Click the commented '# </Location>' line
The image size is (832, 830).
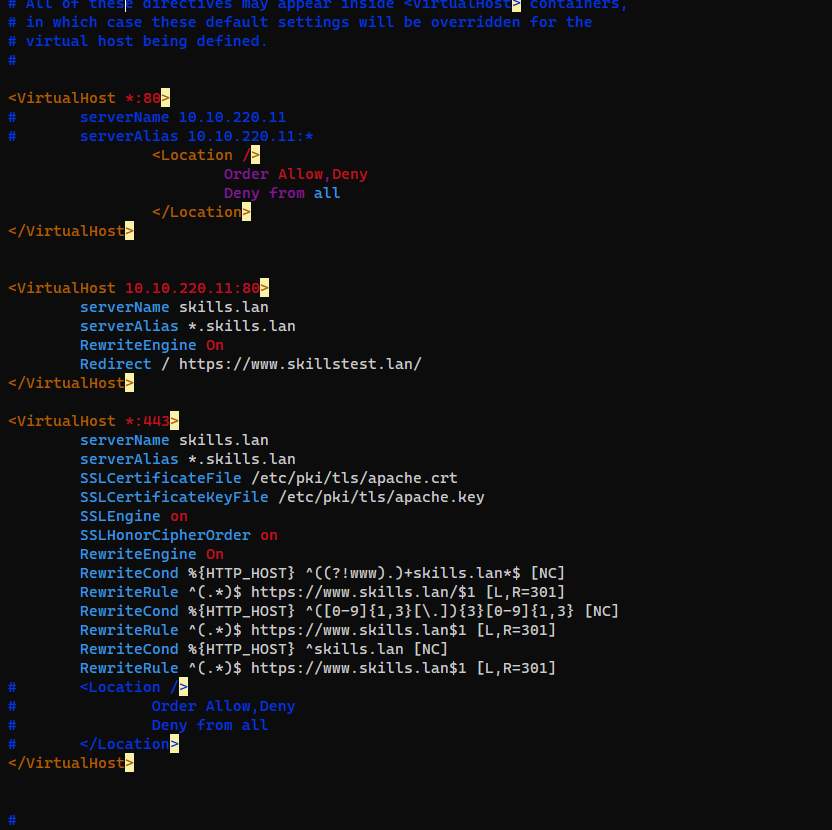[x=93, y=745]
